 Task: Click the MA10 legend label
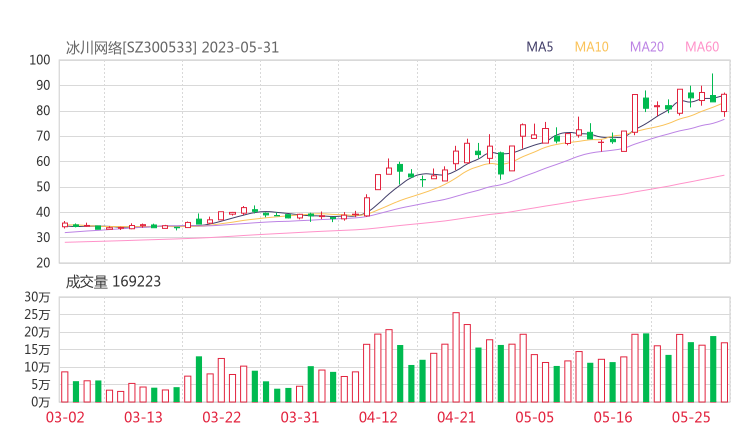pyautogui.click(x=591, y=47)
